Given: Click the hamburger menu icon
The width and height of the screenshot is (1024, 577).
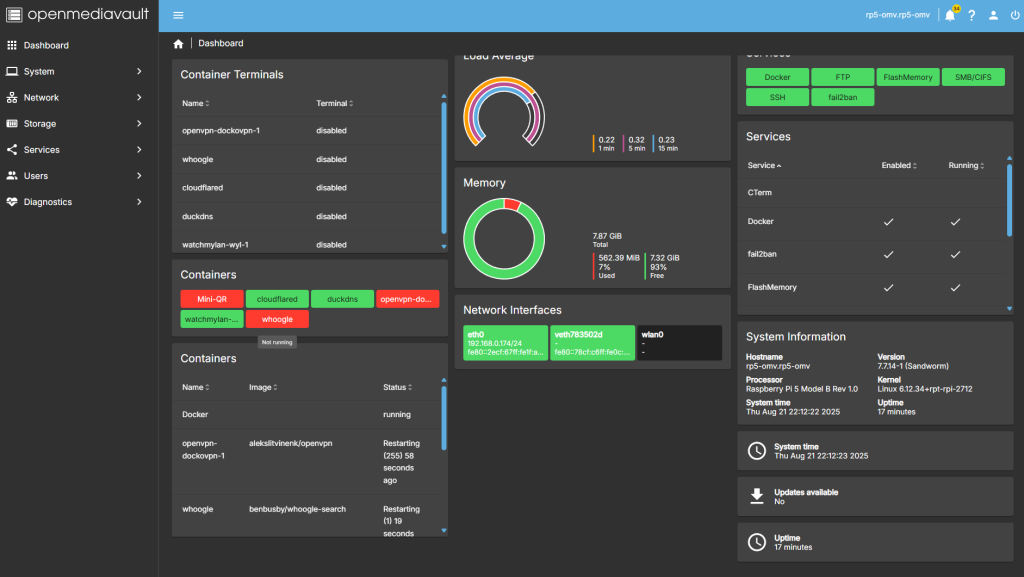Looking at the screenshot, I should (x=178, y=15).
